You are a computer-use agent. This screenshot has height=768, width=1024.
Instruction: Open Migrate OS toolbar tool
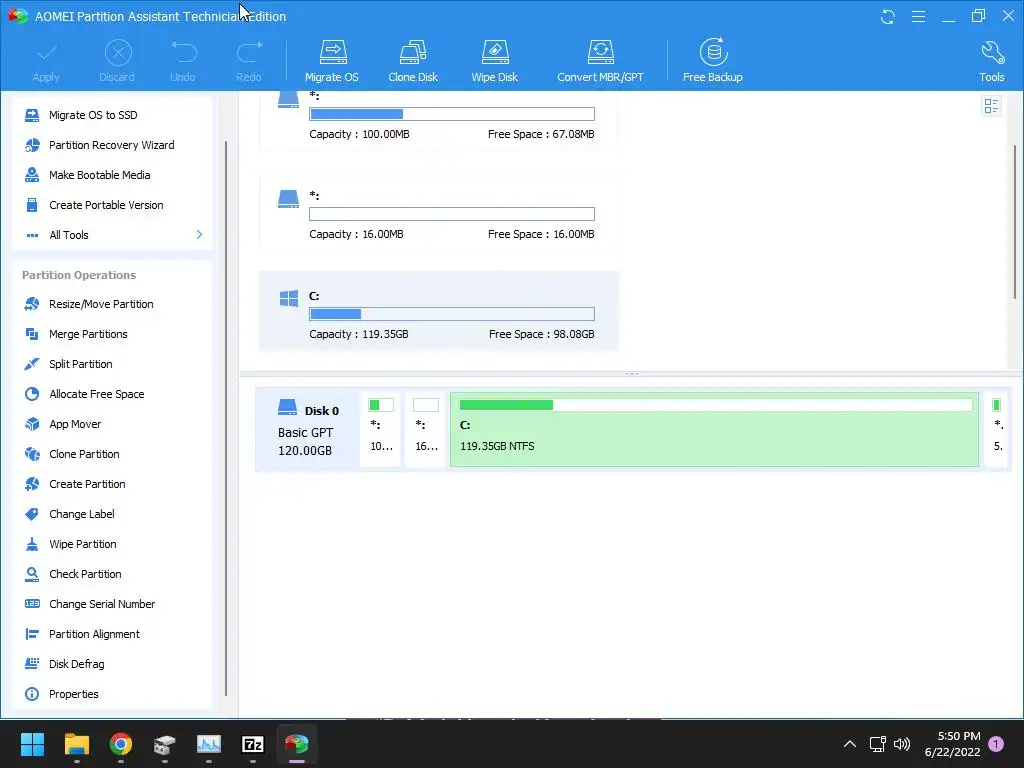pyautogui.click(x=332, y=61)
